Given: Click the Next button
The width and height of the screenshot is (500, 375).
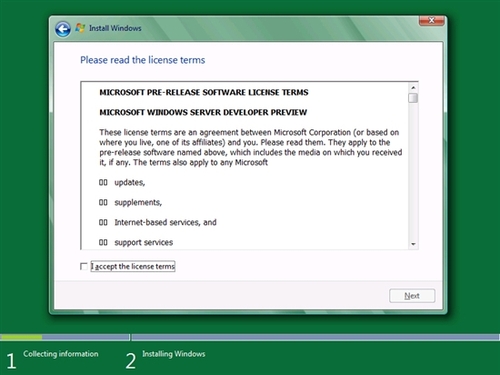Looking at the screenshot, I should pos(412,296).
